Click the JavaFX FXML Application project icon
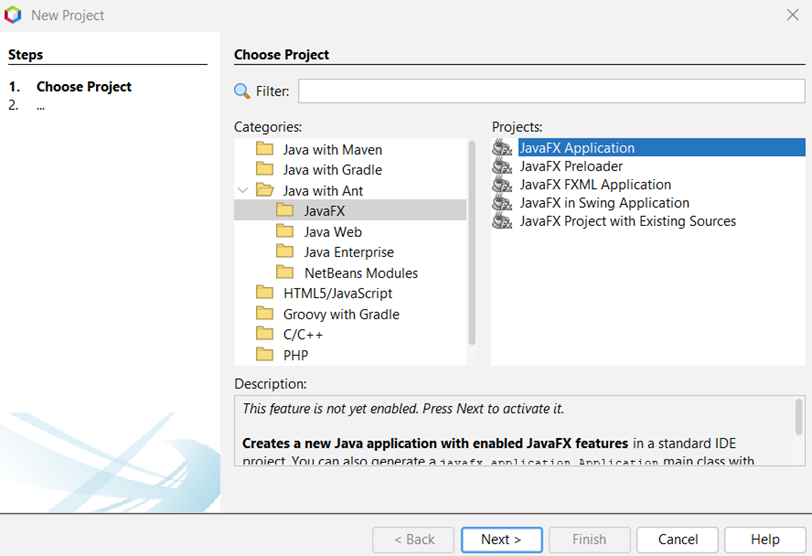The image size is (812, 556). click(502, 184)
